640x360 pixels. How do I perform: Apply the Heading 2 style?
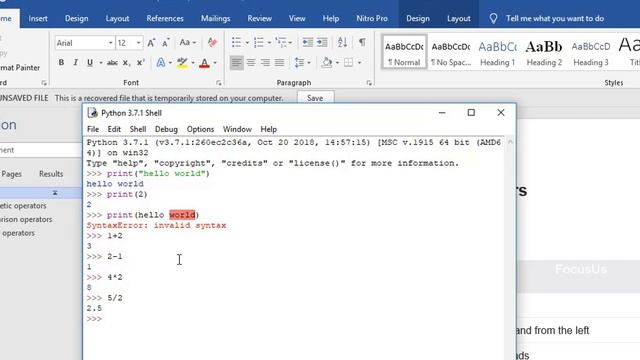[544, 52]
